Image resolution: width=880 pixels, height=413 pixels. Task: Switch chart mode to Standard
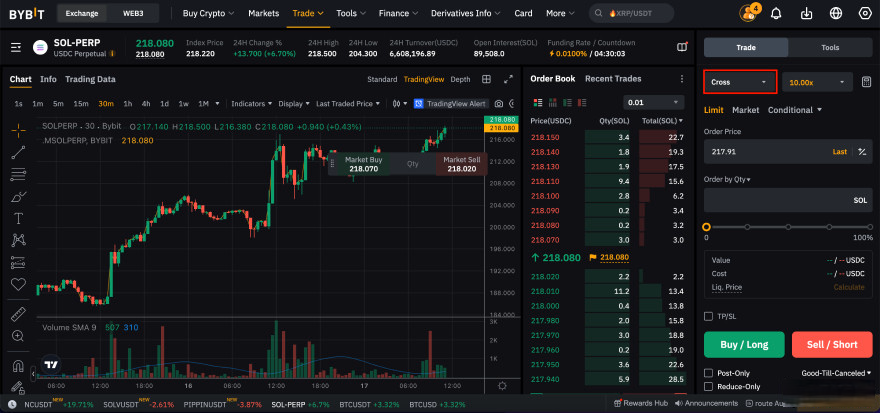point(382,80)
